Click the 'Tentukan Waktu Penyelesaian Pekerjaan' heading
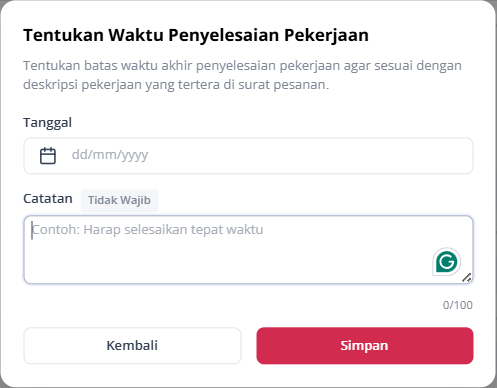497x388 pixels. click(196, 35)
